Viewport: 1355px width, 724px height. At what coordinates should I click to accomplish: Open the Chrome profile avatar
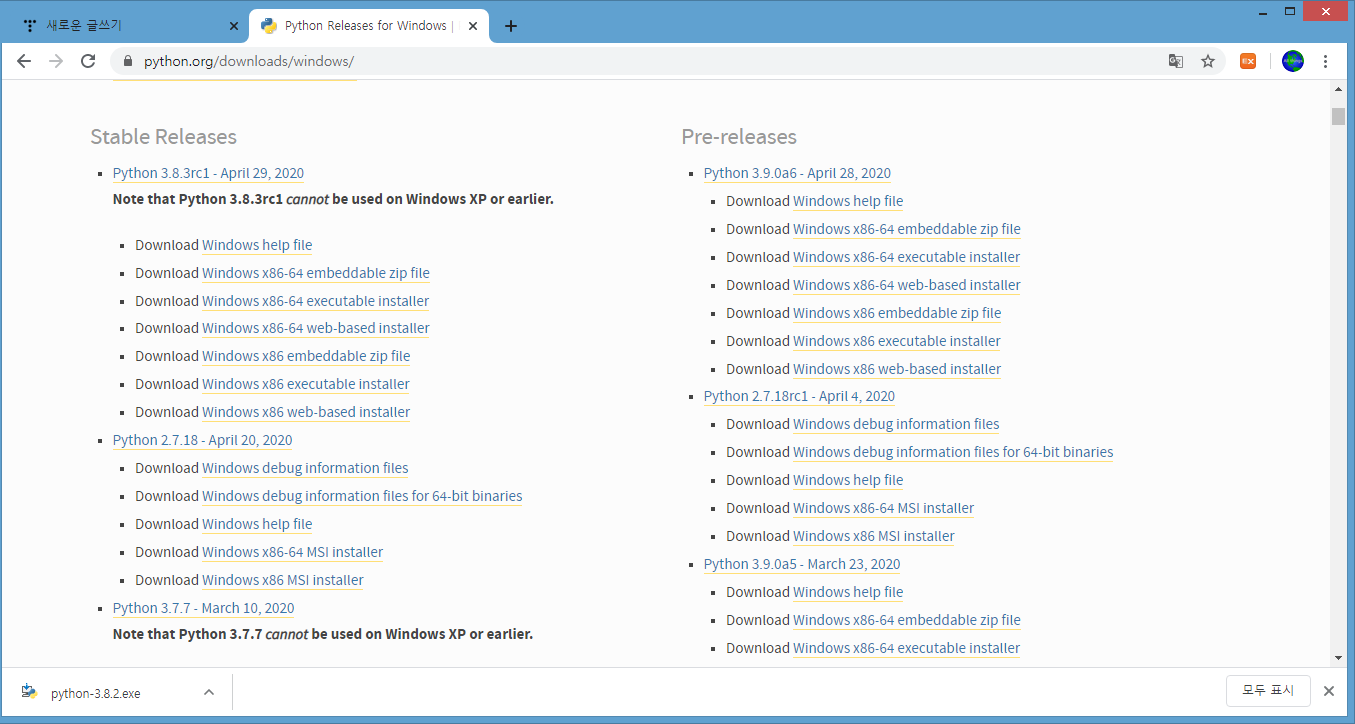click(1293, 61)
